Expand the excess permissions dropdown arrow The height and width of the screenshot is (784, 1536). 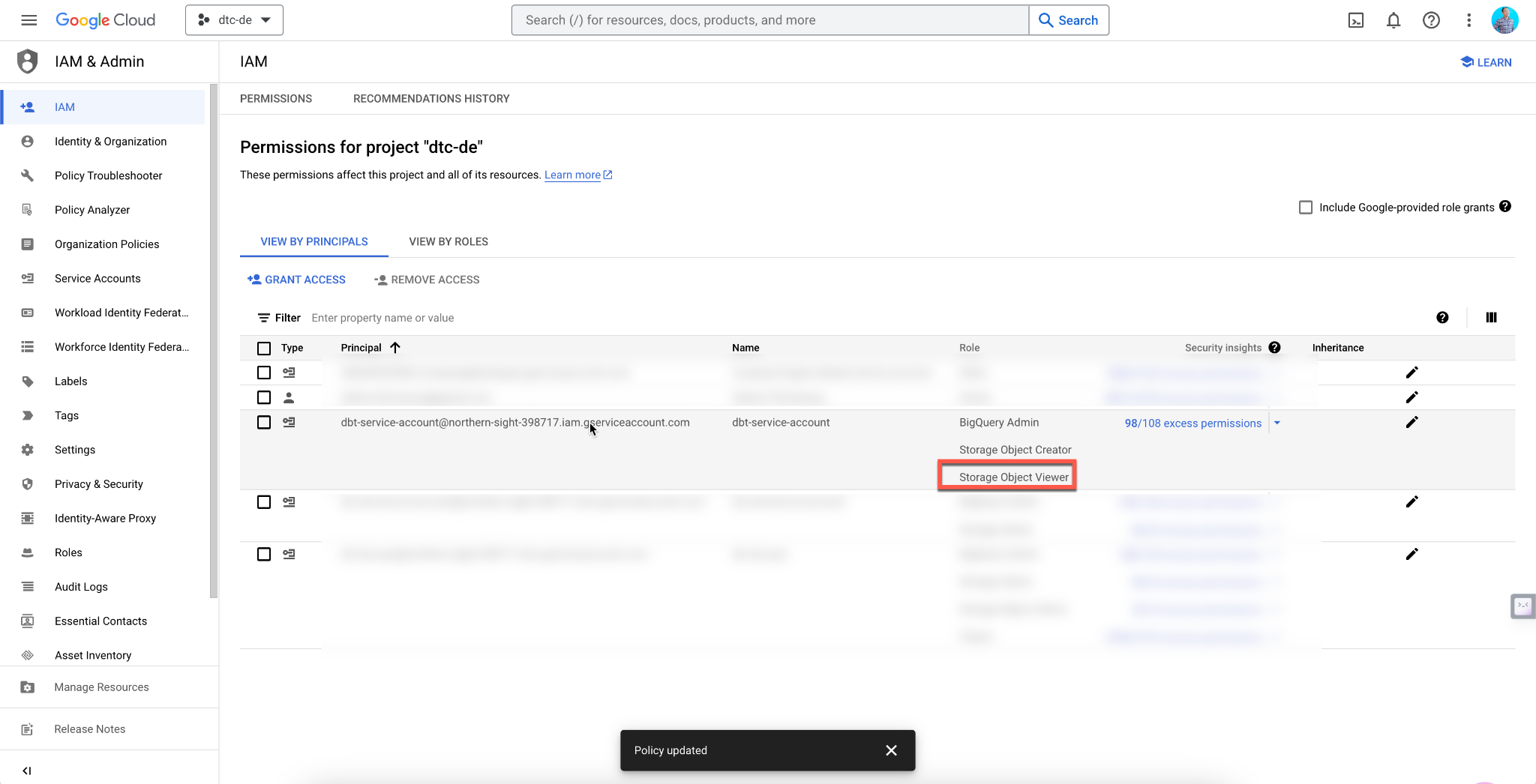(x=1276, y=423)
